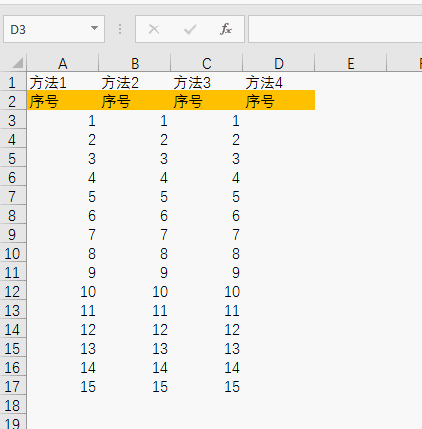
Task: Select row 17 header
Action: point(13,386)
